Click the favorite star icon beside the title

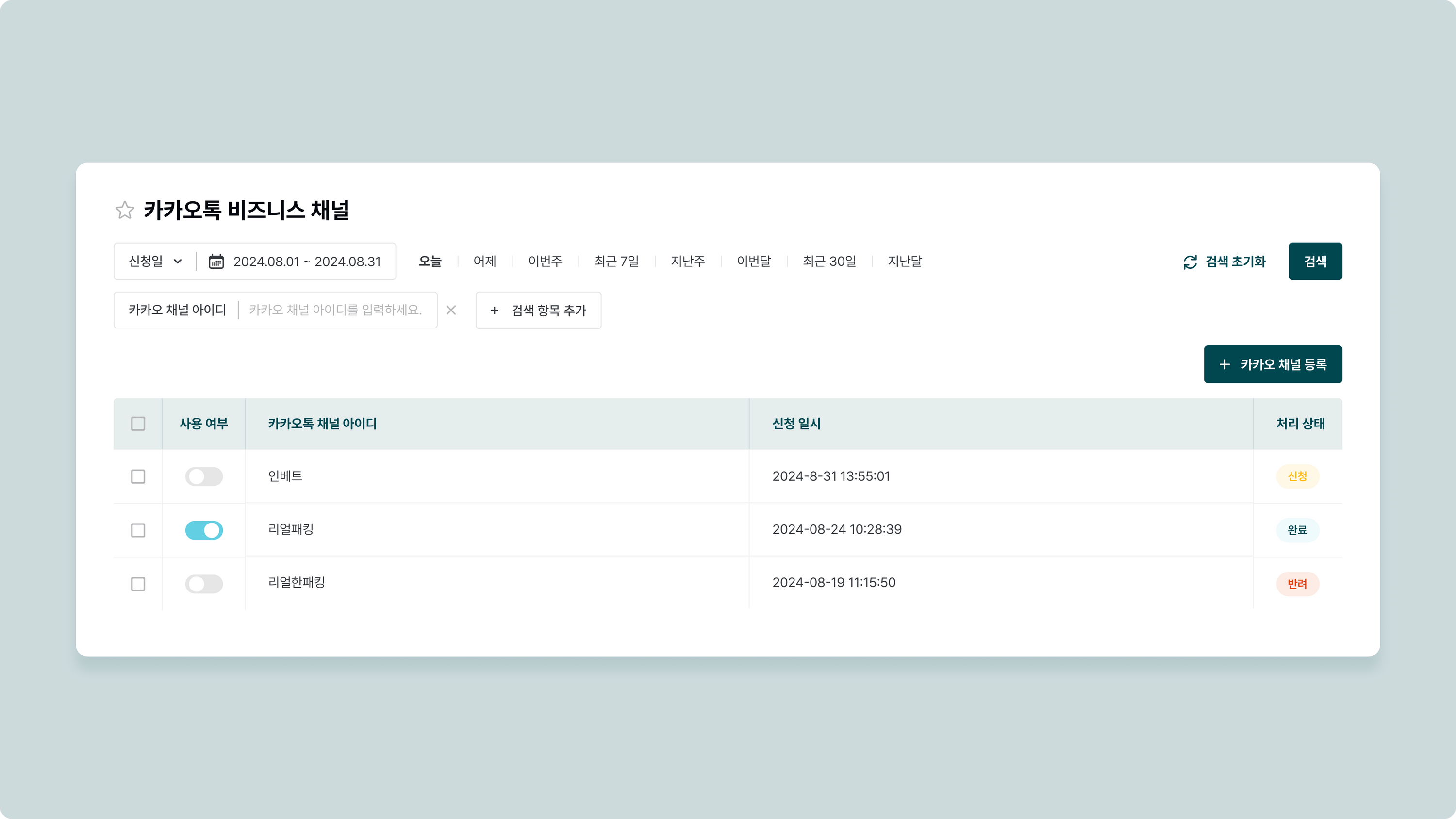124,210
